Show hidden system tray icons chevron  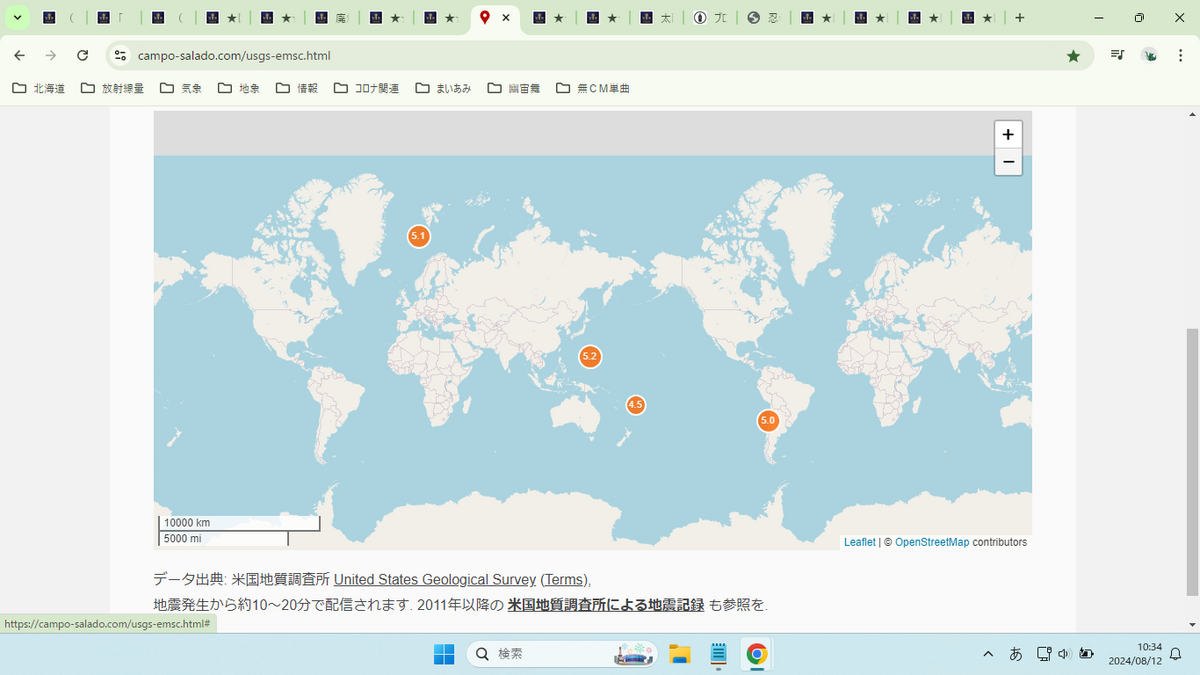pos(988,654)
